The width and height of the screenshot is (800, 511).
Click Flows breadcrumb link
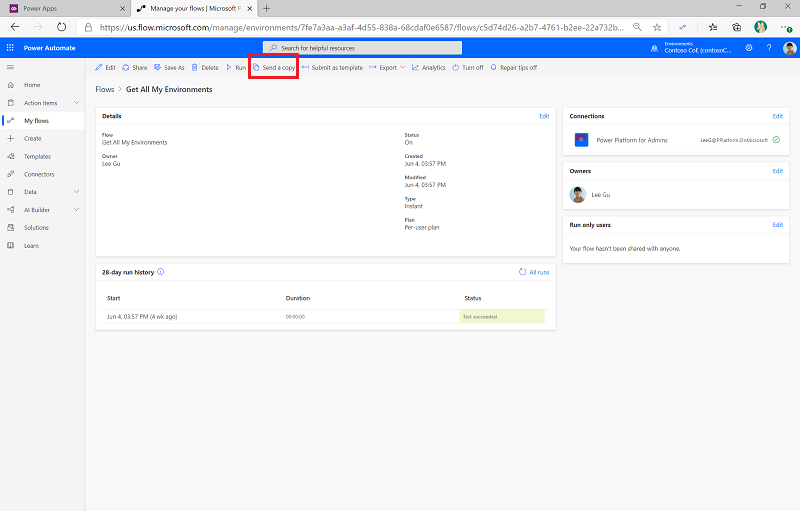(105, 89)
